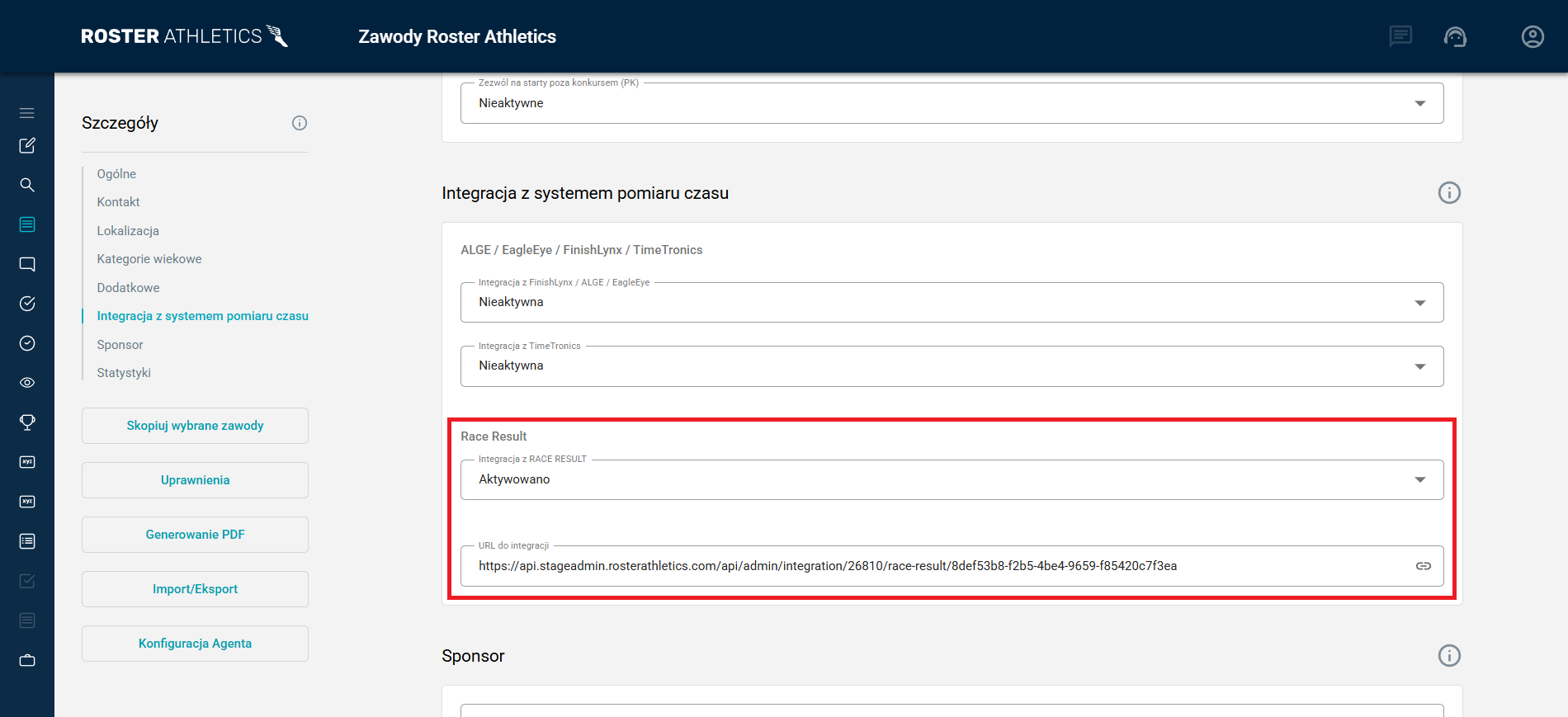Click the info icon beside Szczegóły
Image resolution: width=1568 pixels, height=717 pixels.
point(300,123)
